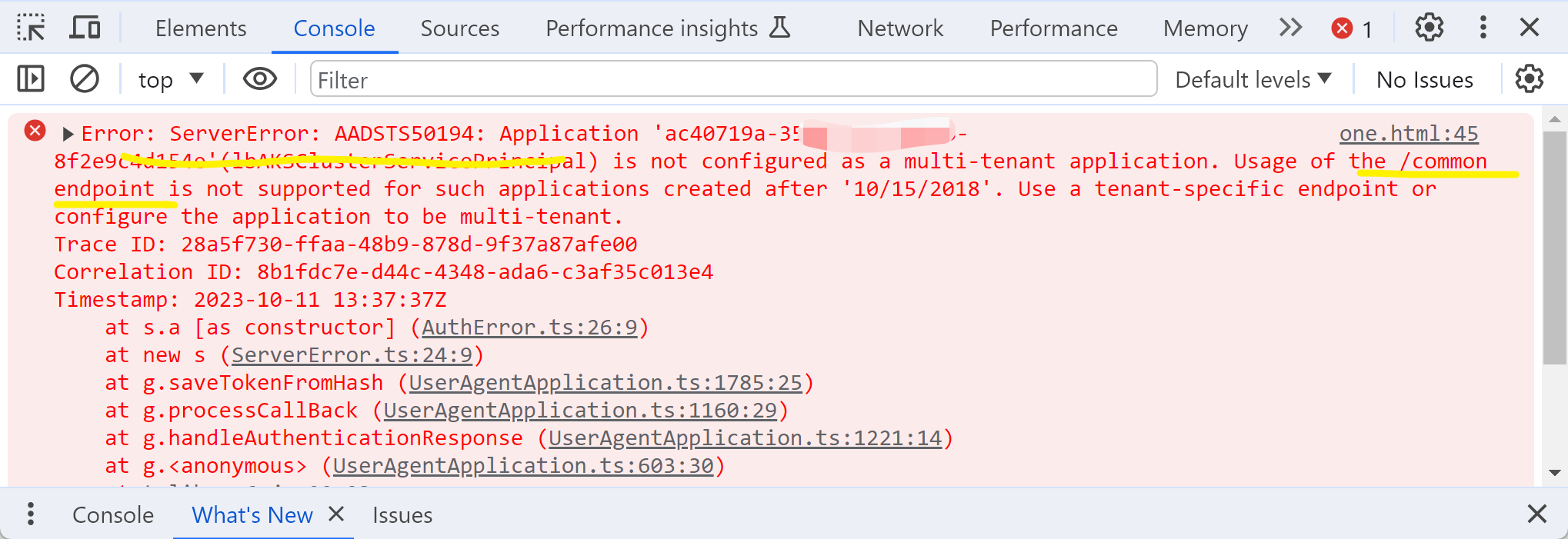Focus the console Filter input field
Image resolution: width=1568 pixels, height=539 pixels.
click(732, 79)
